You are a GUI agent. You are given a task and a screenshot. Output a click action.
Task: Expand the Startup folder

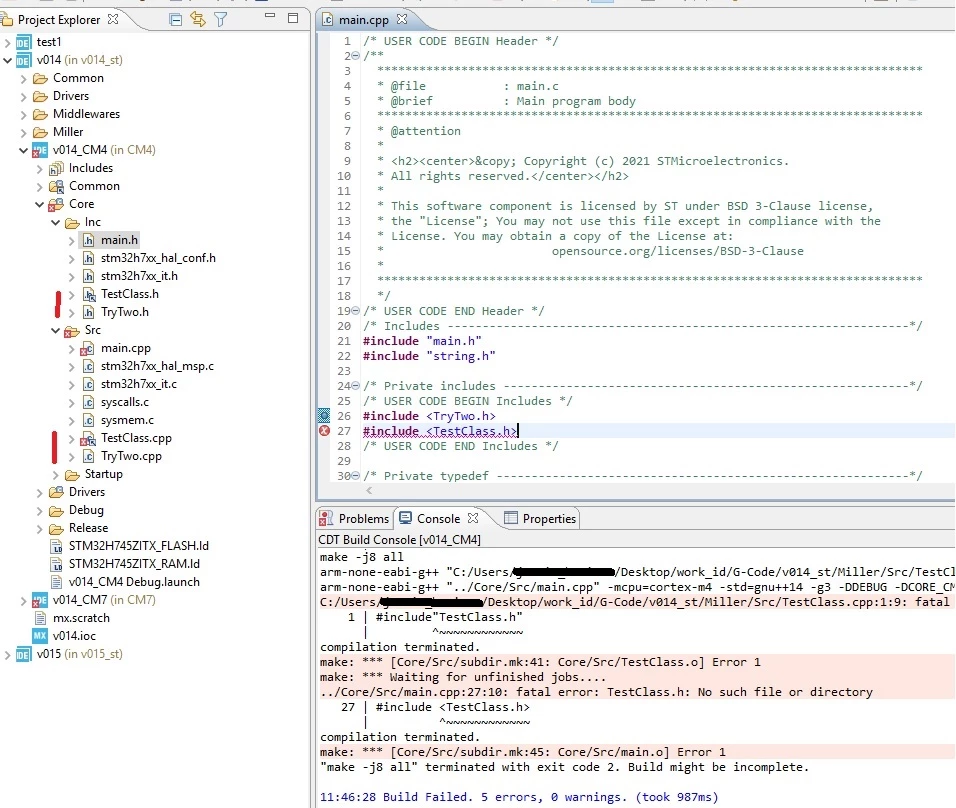point(55,474)
